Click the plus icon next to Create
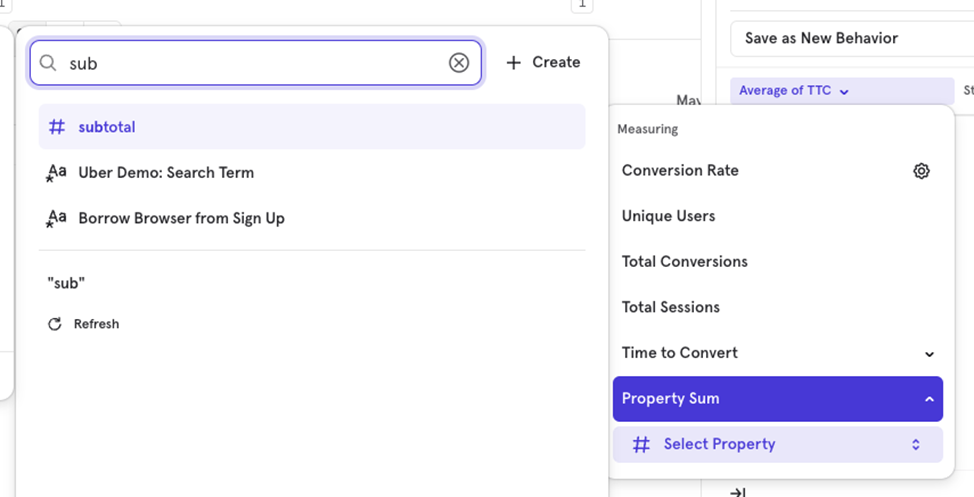 (514, 63)
